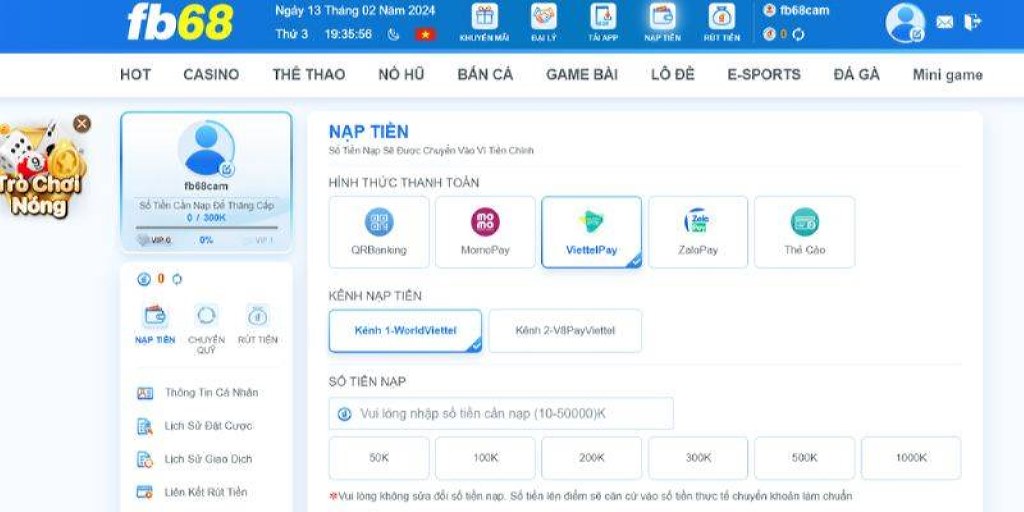1024x512 pixels.
Task: Open the CASINO menu
Action: [211, 74]
